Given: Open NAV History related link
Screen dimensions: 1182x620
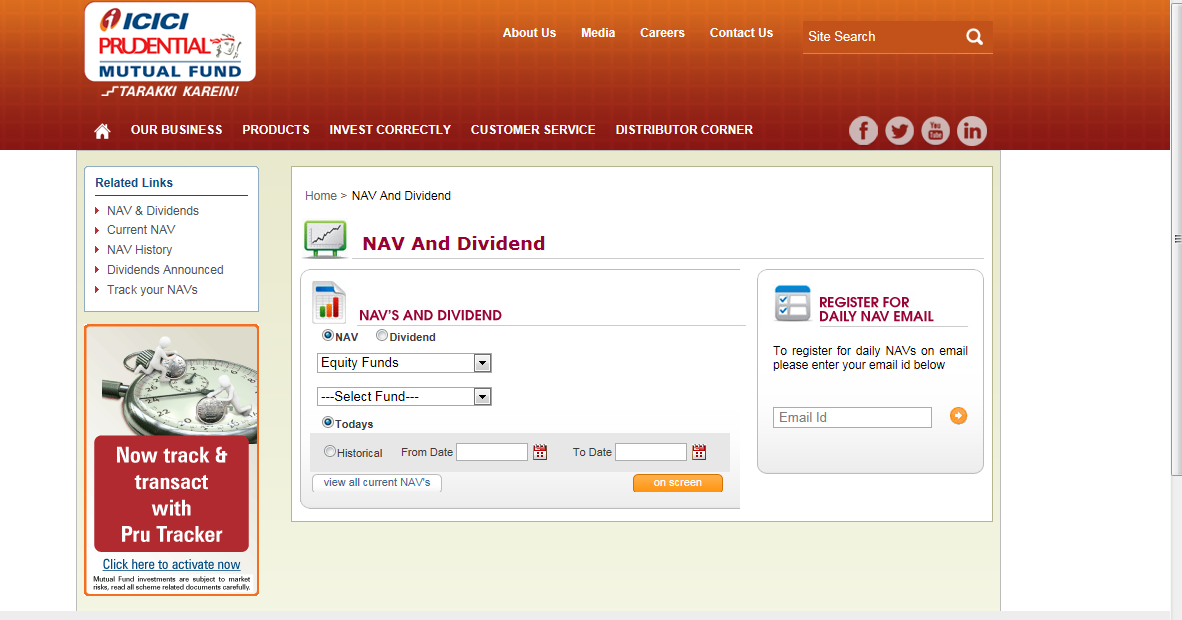Looking at the screenshot, I should 139,250.
